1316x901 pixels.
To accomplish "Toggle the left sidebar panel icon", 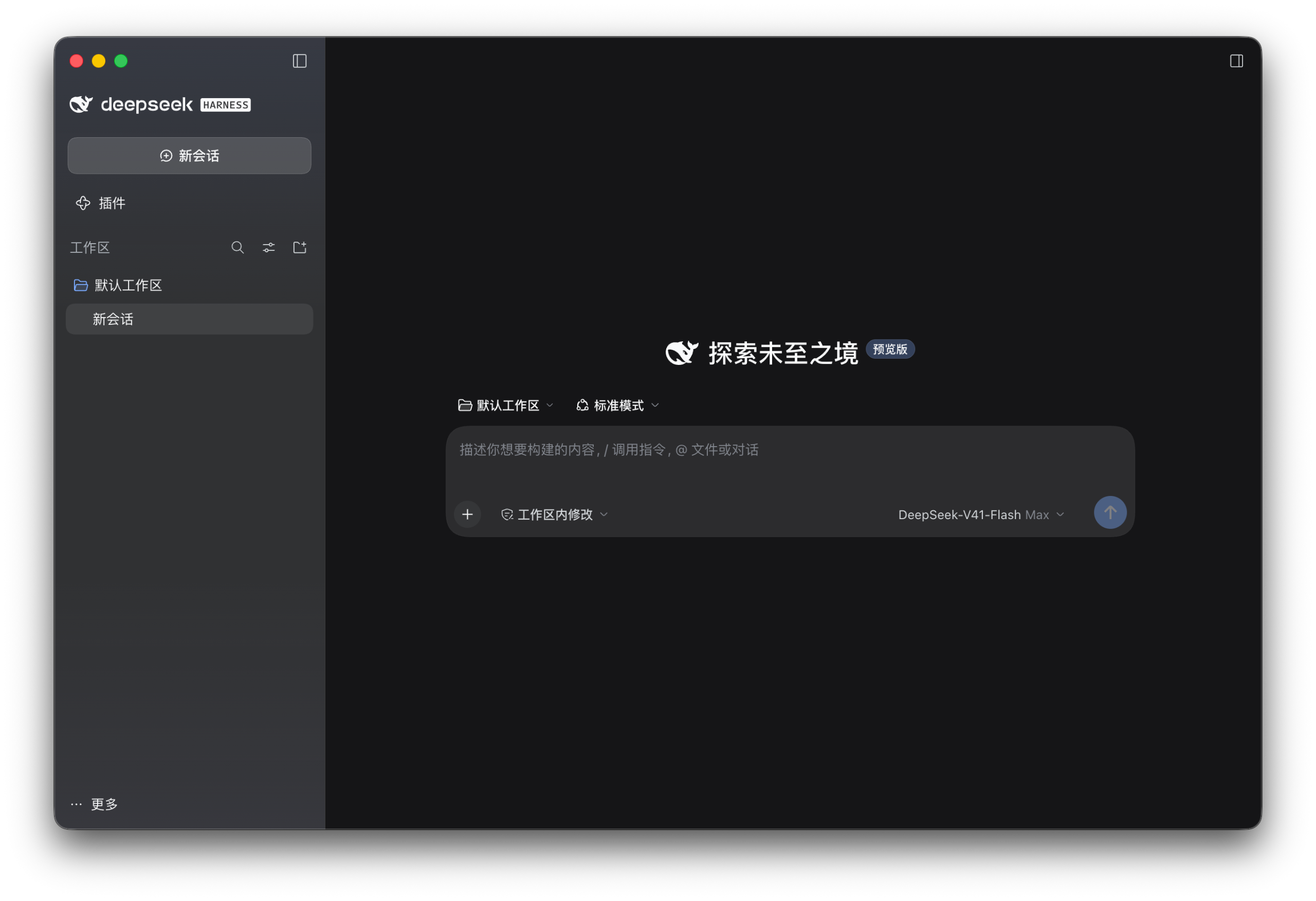I will (x=300, y=61).
